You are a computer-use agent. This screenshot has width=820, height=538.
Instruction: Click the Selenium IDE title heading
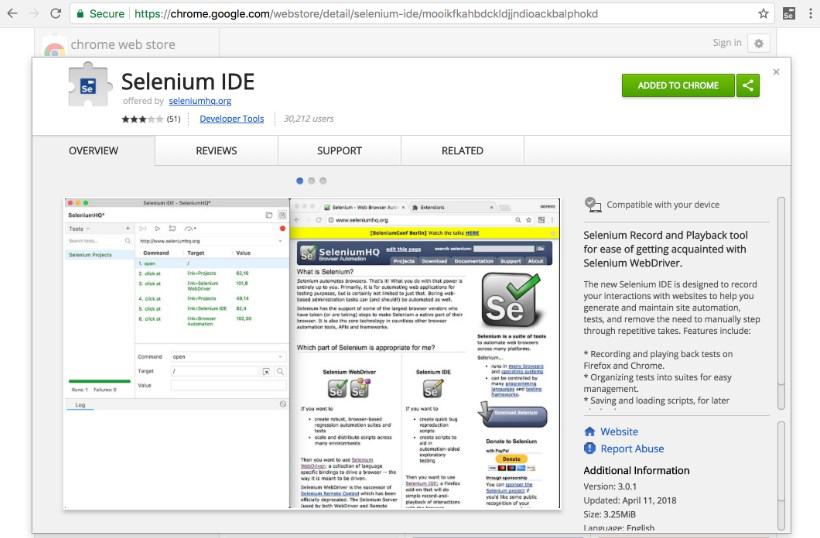(188, 82)
